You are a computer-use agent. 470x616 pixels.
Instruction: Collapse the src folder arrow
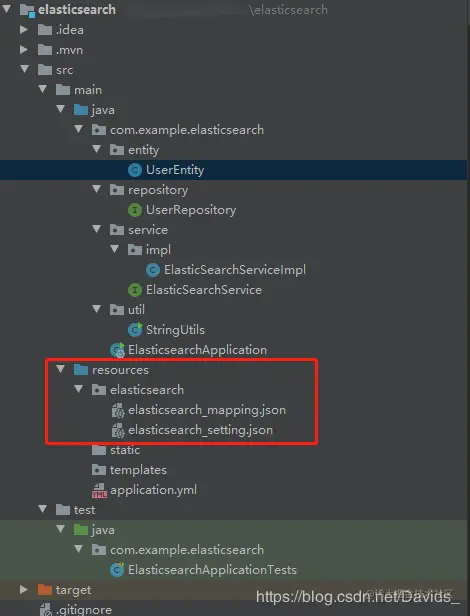pyautogui.click(x=25, y=69)
